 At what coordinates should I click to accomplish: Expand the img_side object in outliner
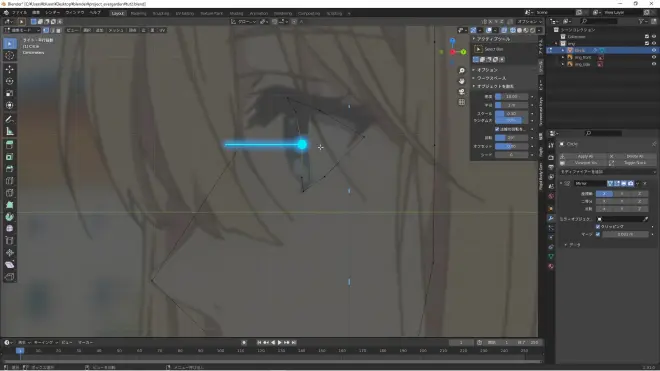pos(563,64)
